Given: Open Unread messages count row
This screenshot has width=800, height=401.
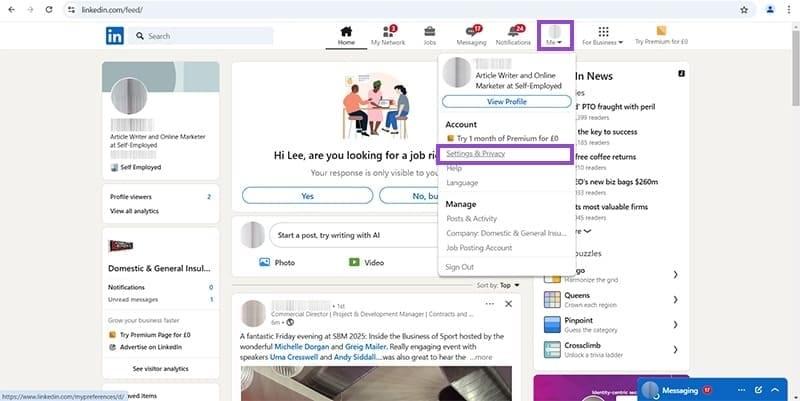Looking at the screenshot, I should click(x=161, y=299).
